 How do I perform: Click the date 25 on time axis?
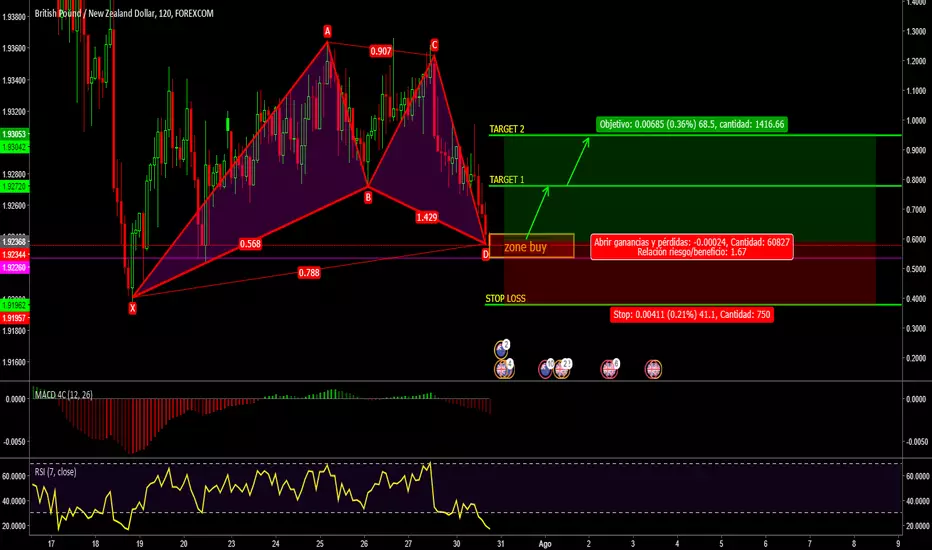(320, 543)
